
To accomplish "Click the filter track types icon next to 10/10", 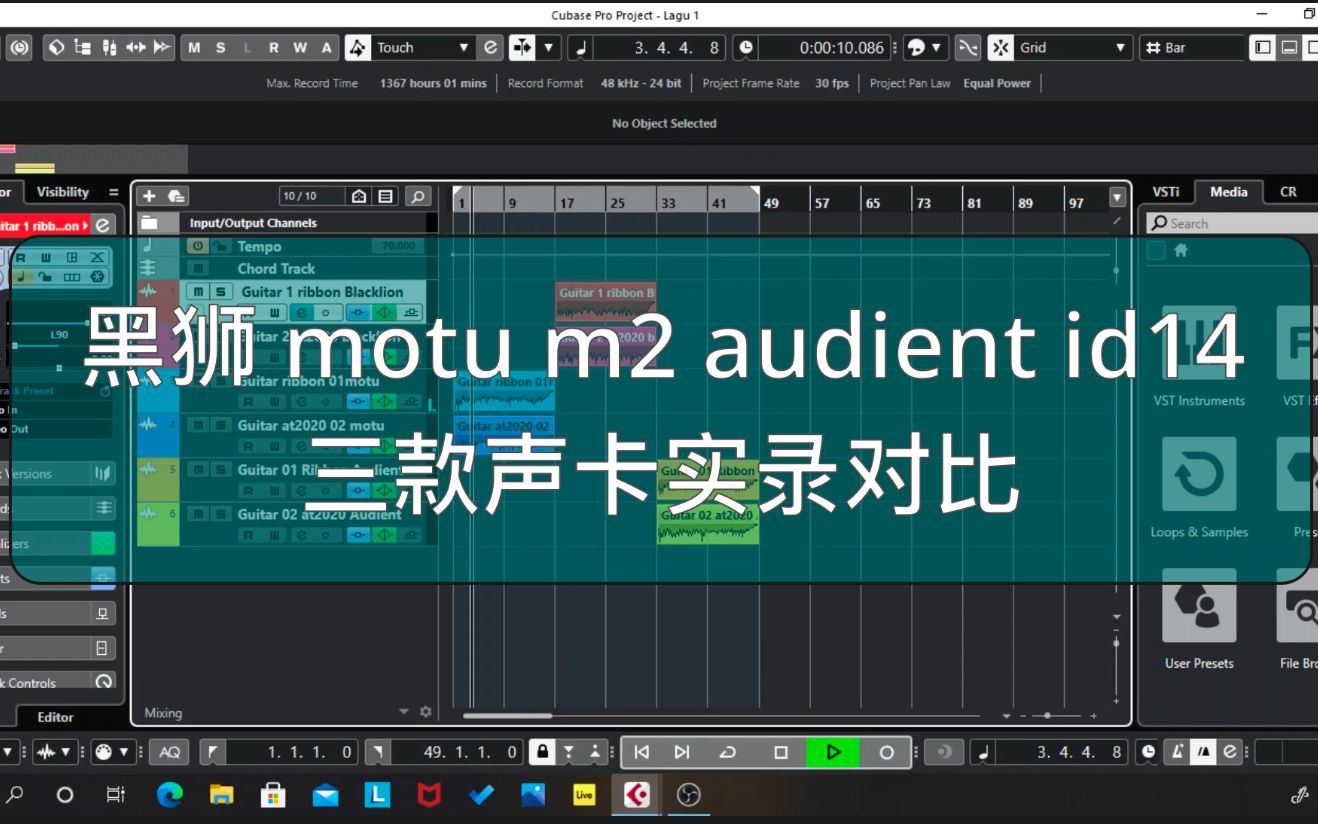I will [x=360, y=196].
